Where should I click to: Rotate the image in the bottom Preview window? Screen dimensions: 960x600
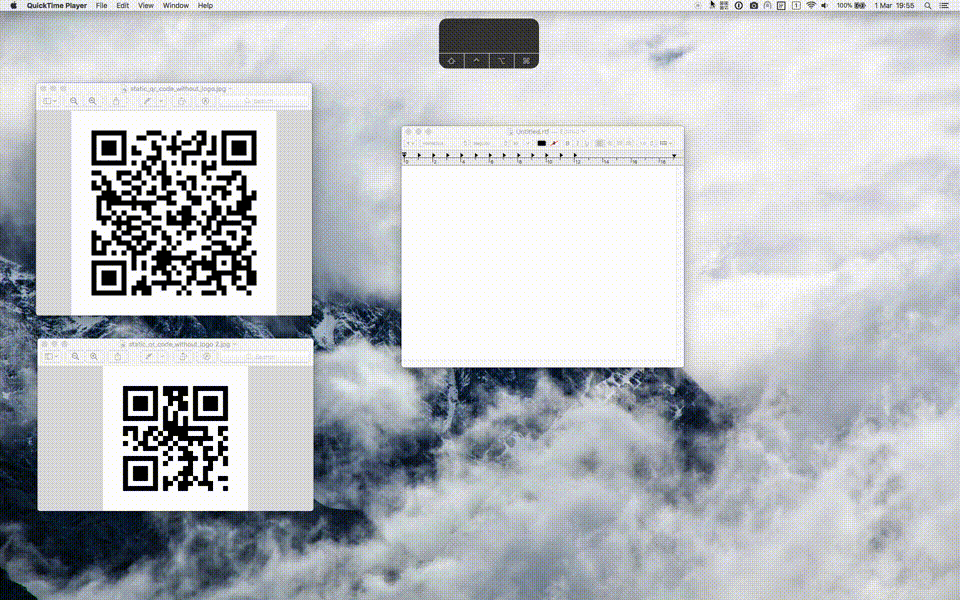pos(183,356)
